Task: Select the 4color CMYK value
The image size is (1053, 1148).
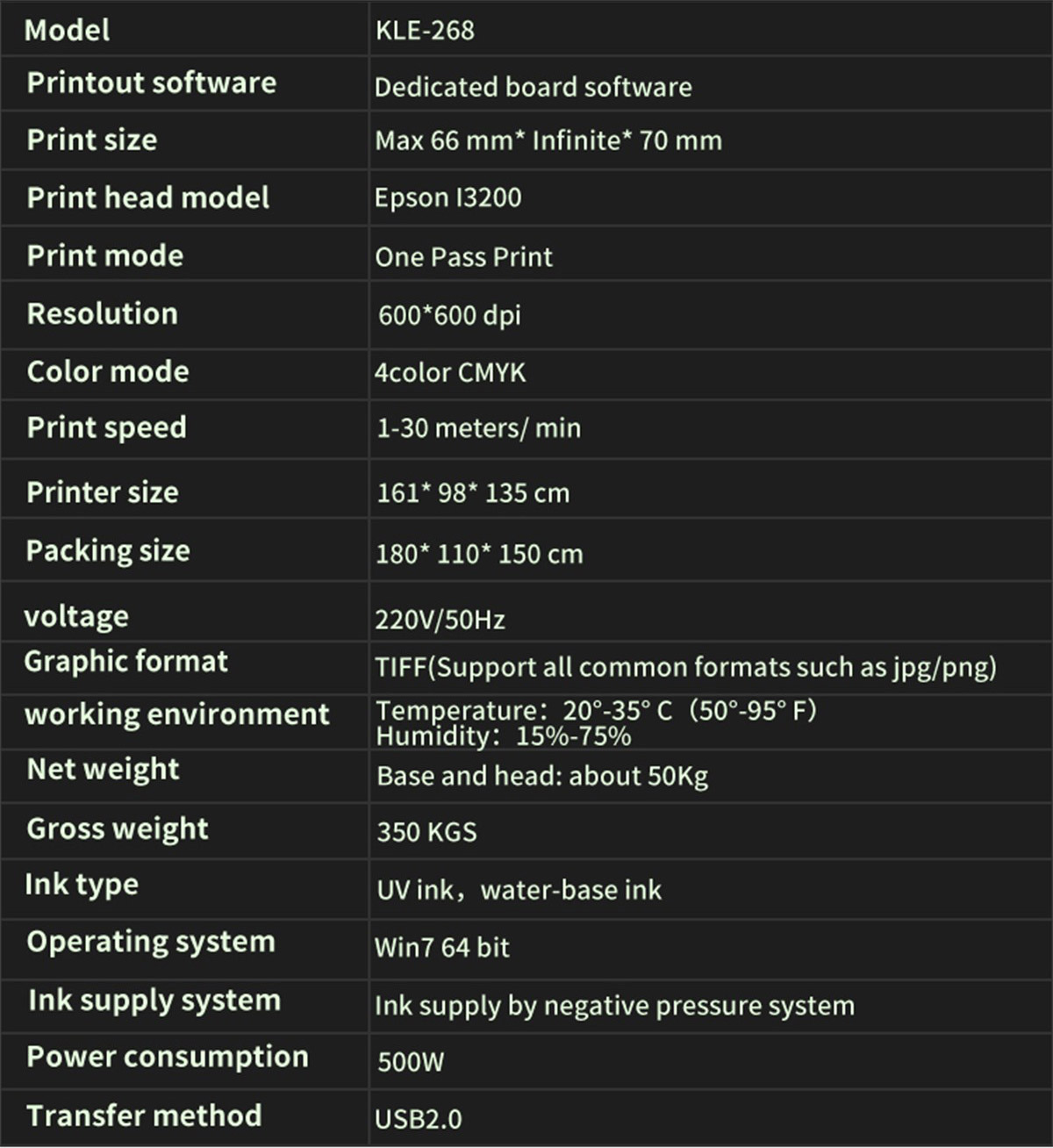Action: pos(450,372)
